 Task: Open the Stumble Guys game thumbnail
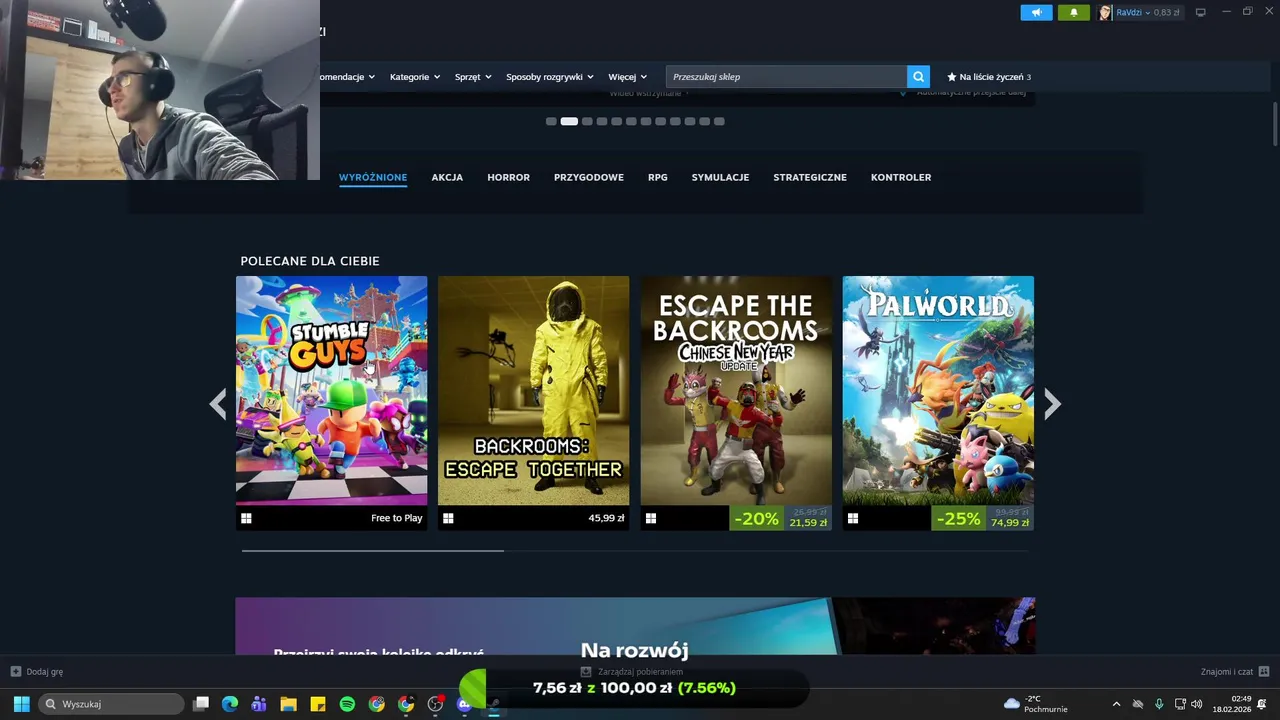click(x=331, y=391)
